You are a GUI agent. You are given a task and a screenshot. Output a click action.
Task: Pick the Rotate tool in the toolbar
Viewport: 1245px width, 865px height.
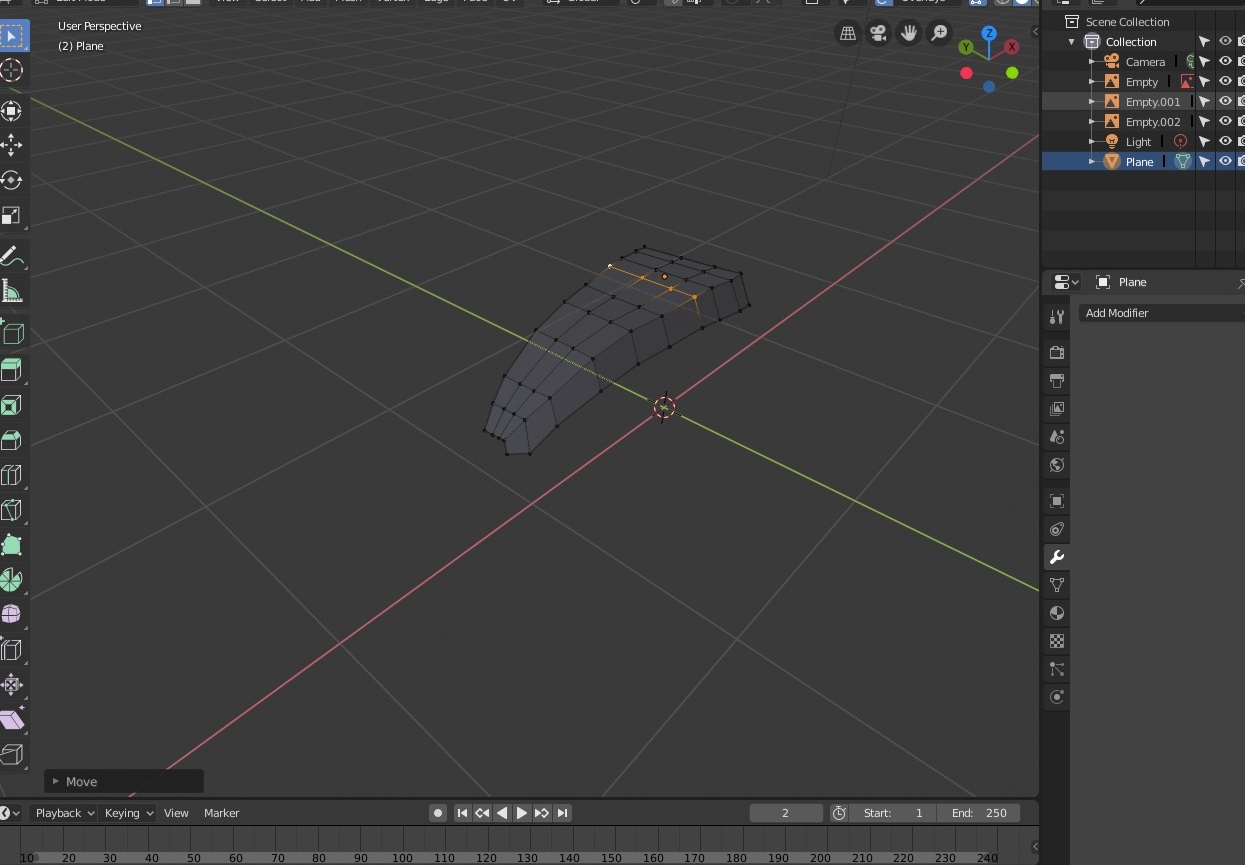click(x=12, y=180)
